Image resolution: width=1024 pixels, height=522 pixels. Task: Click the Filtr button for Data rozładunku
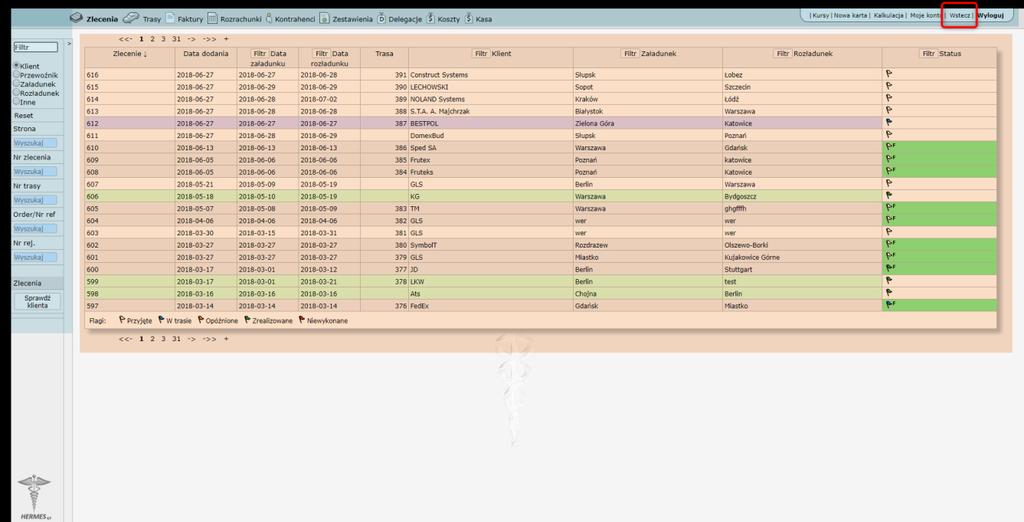[321, 54]
